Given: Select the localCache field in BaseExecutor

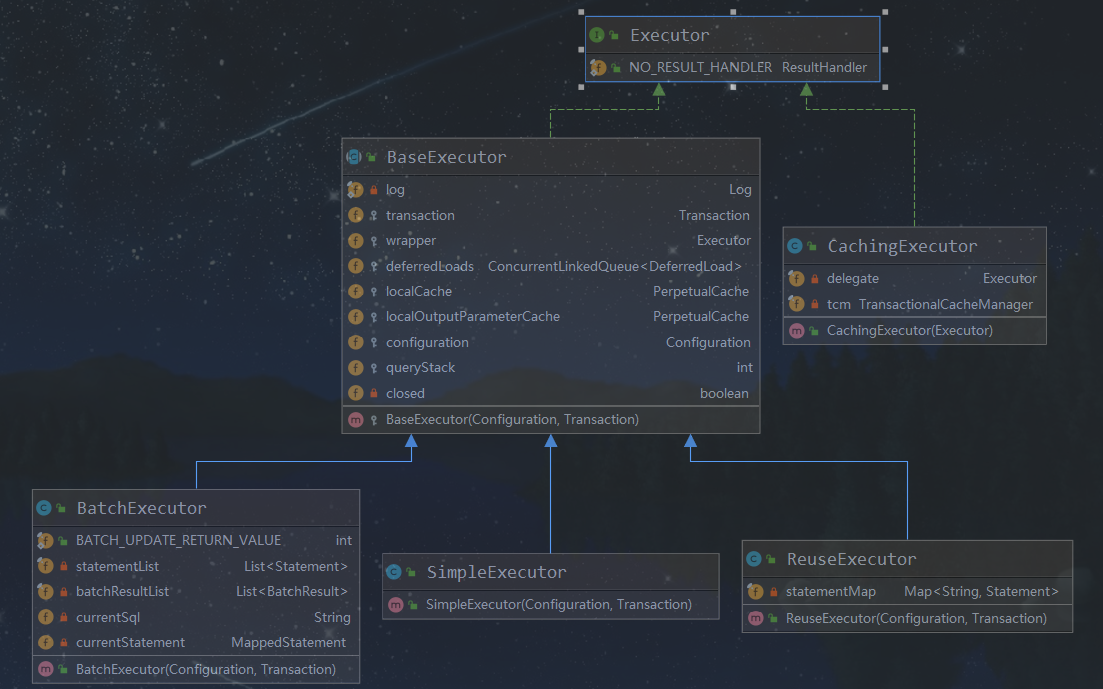Looking at the screenshot, I should (419, 291).
